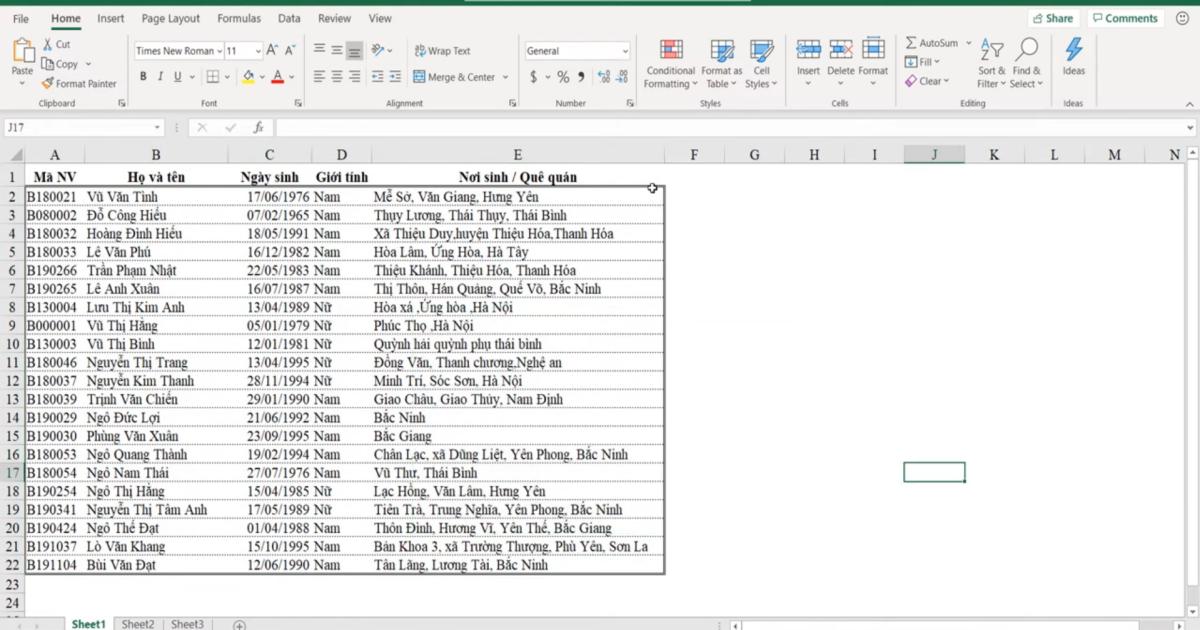Open the Font Color red swatch
This screenshot has height=630, width=1200.
coord(278,76)
